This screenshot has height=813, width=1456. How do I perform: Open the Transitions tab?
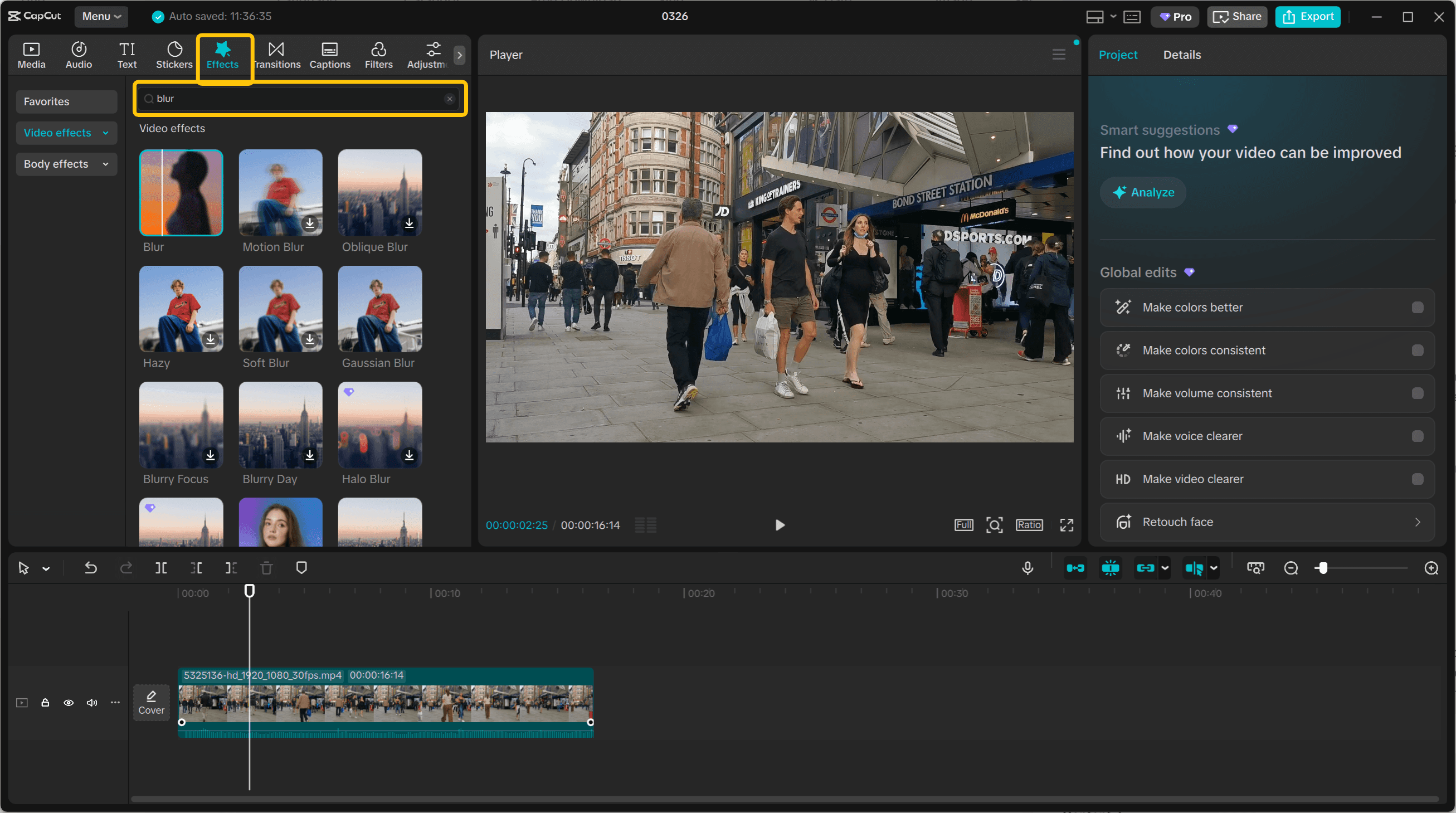pyautogui.click(x=276, y=54)
